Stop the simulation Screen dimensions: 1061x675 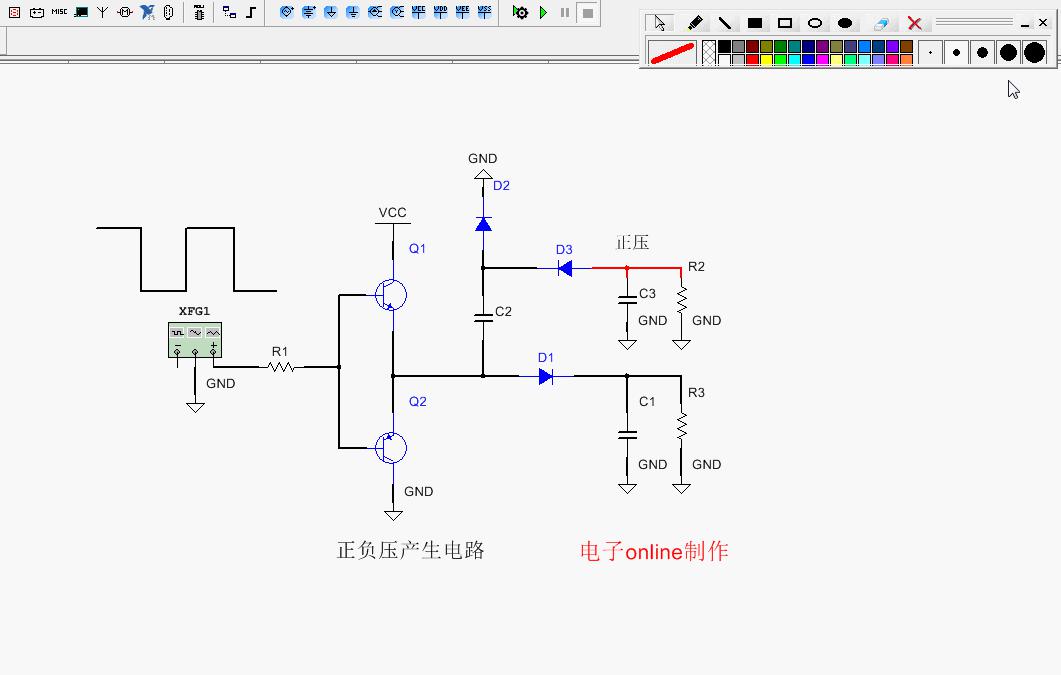[x=588, y=13]
